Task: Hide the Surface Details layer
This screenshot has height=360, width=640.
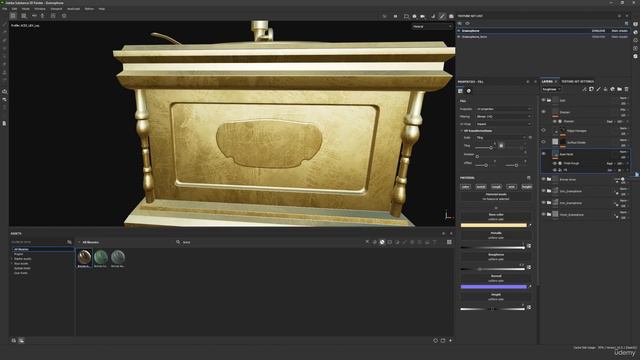Action: (543, 142)
